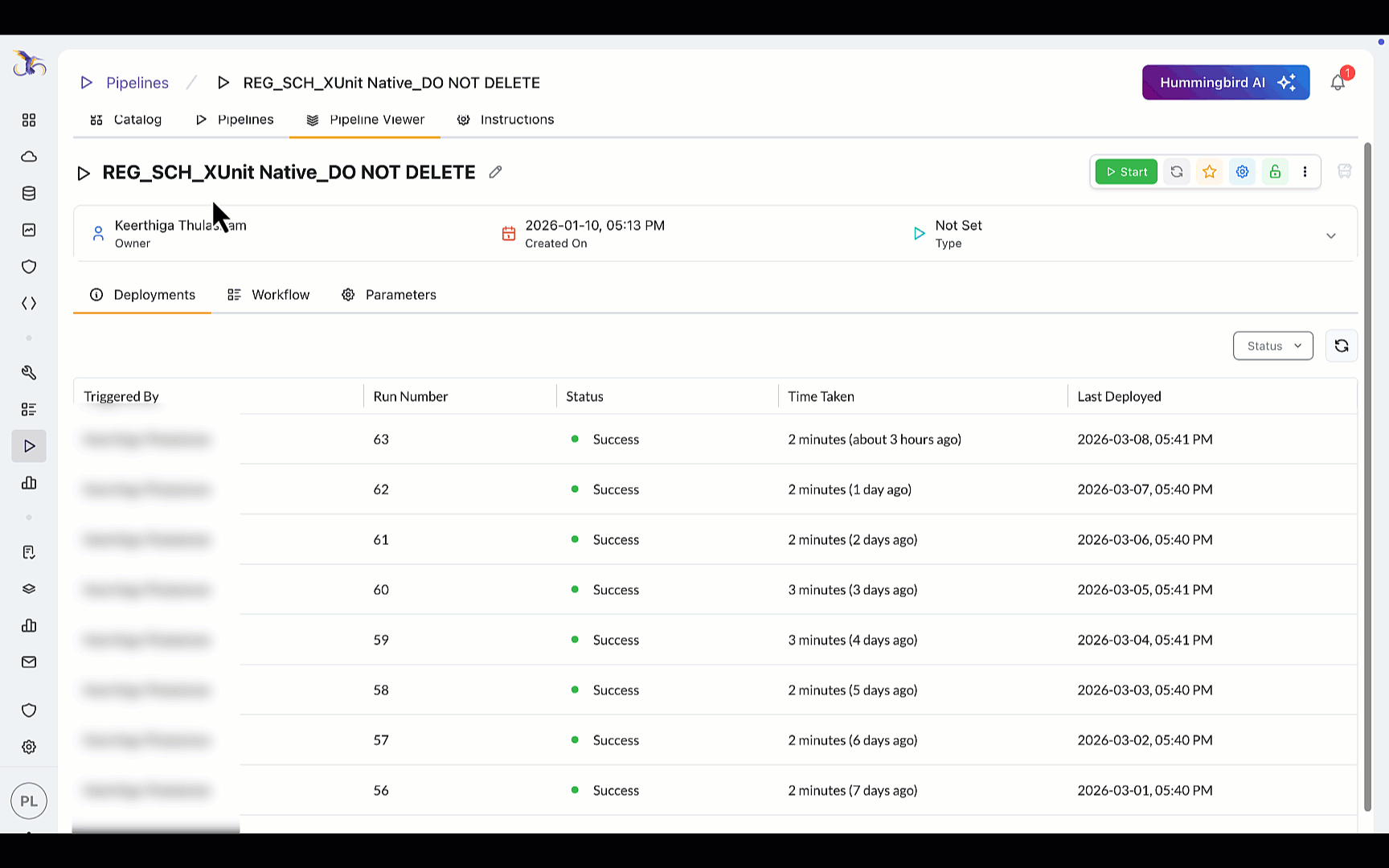The width and height of the screenshot is (1389, 868).
Task: Open the Parameters tab
Action: (389, 295)
